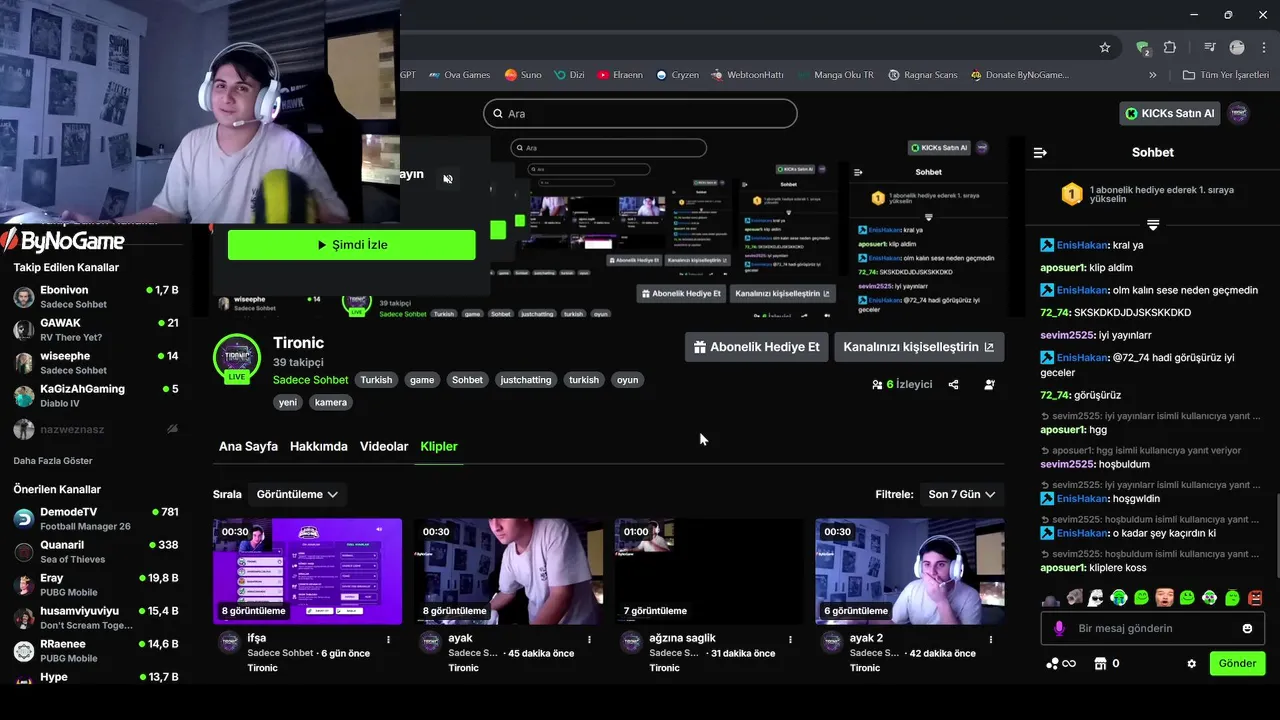
Task: Expand the gift leaderboard chevron in chat
Action: pyautogui.click(x=1152, y=225)
